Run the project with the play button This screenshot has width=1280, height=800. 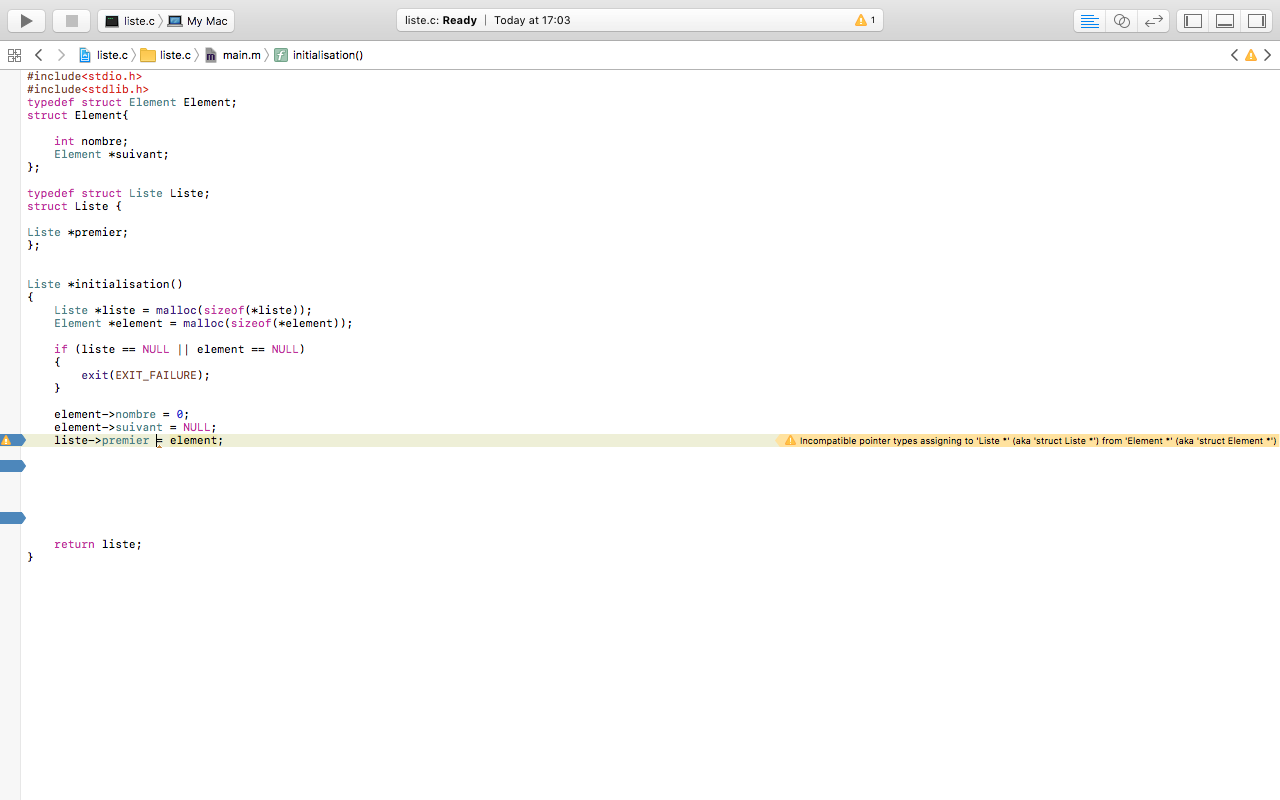point(27,20)
